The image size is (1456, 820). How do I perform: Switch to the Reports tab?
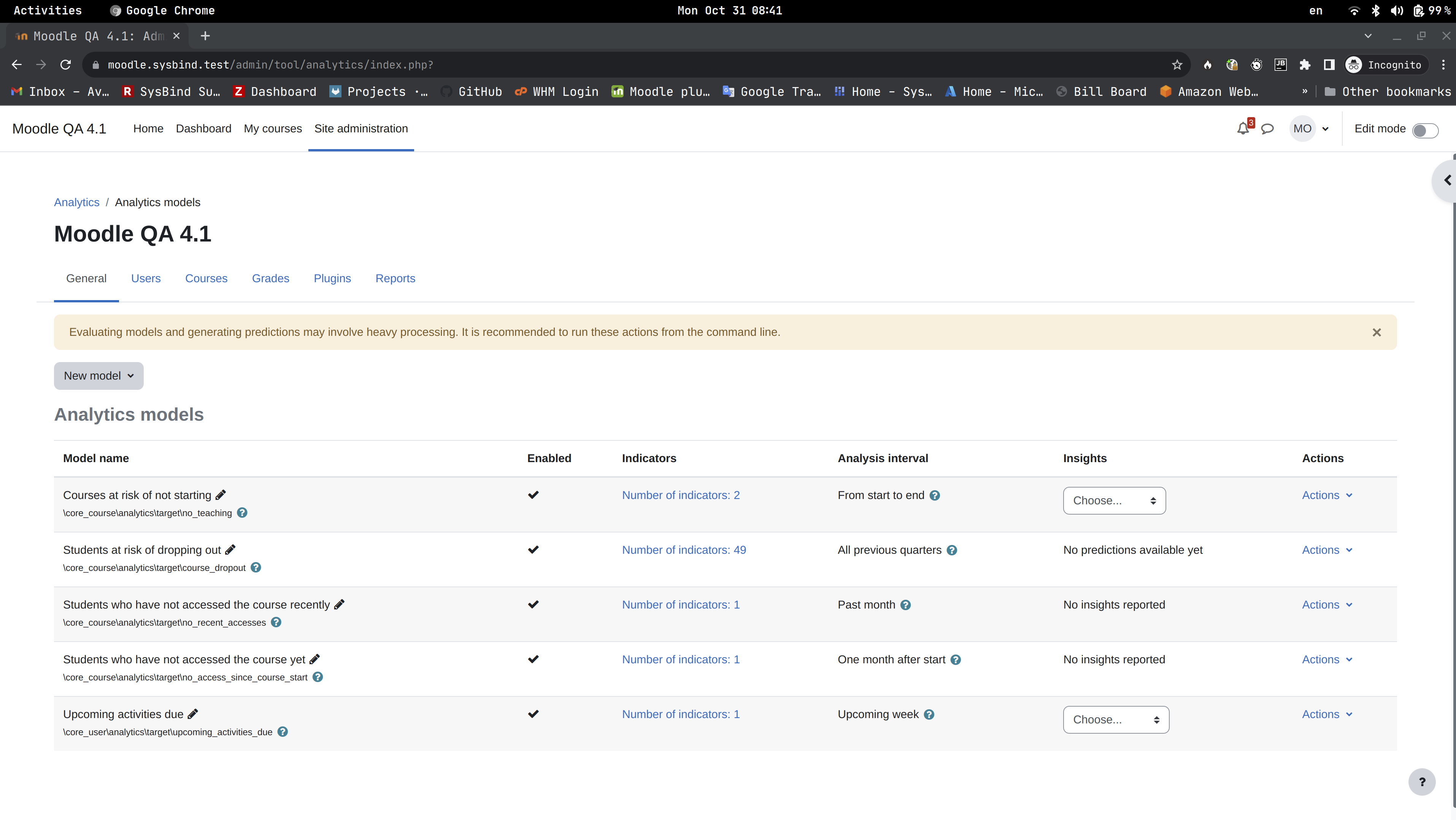[395, 279]
